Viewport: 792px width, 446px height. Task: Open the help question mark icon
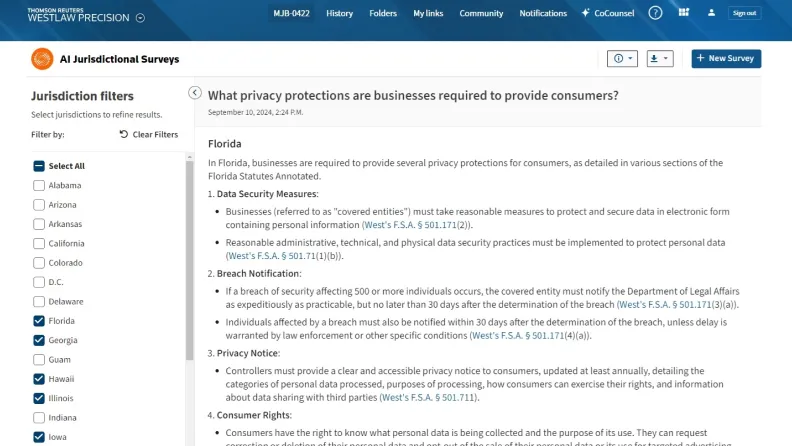(655, 13)
